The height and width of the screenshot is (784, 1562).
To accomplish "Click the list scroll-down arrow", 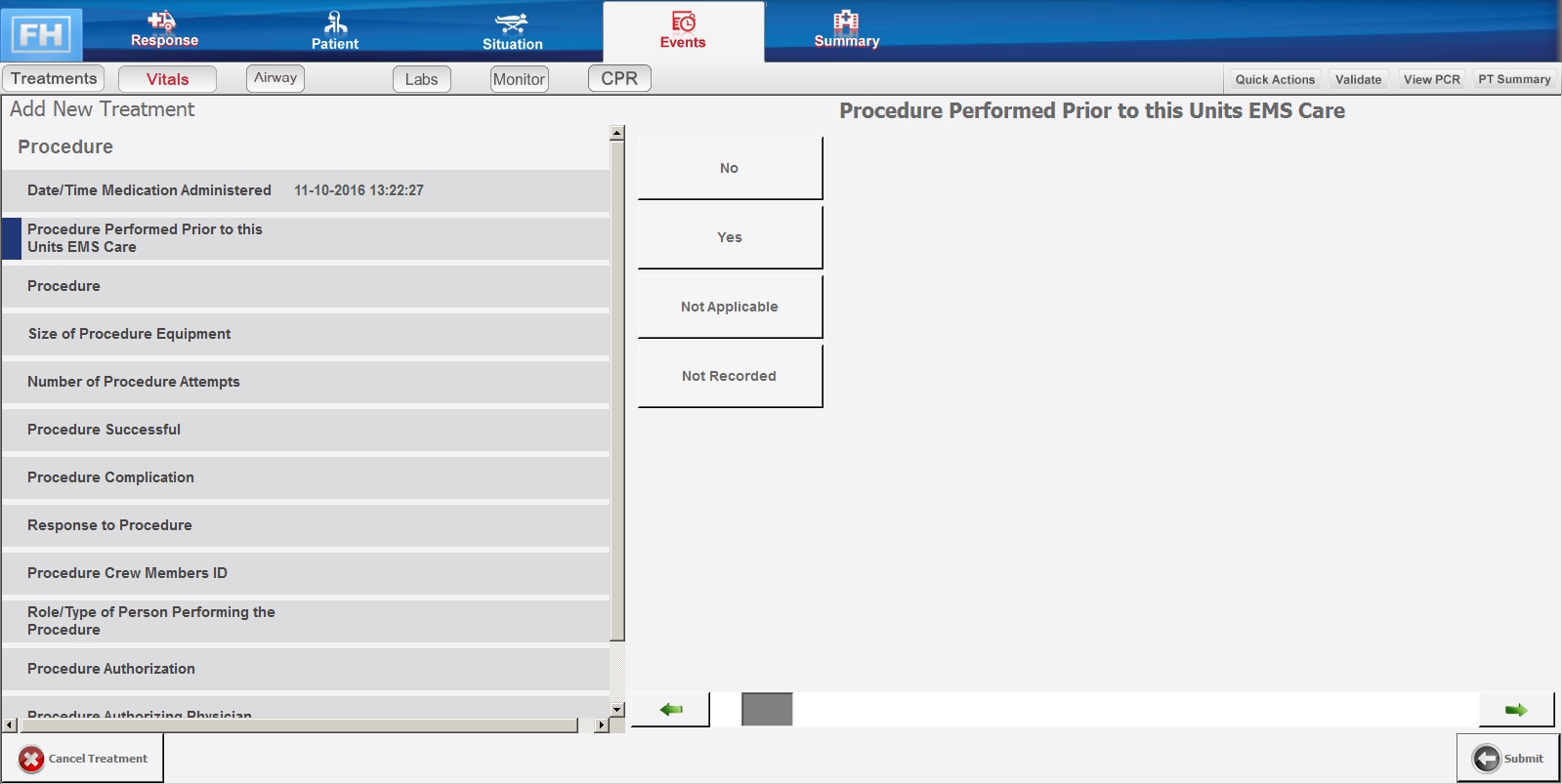I will (x=616, y=710).
